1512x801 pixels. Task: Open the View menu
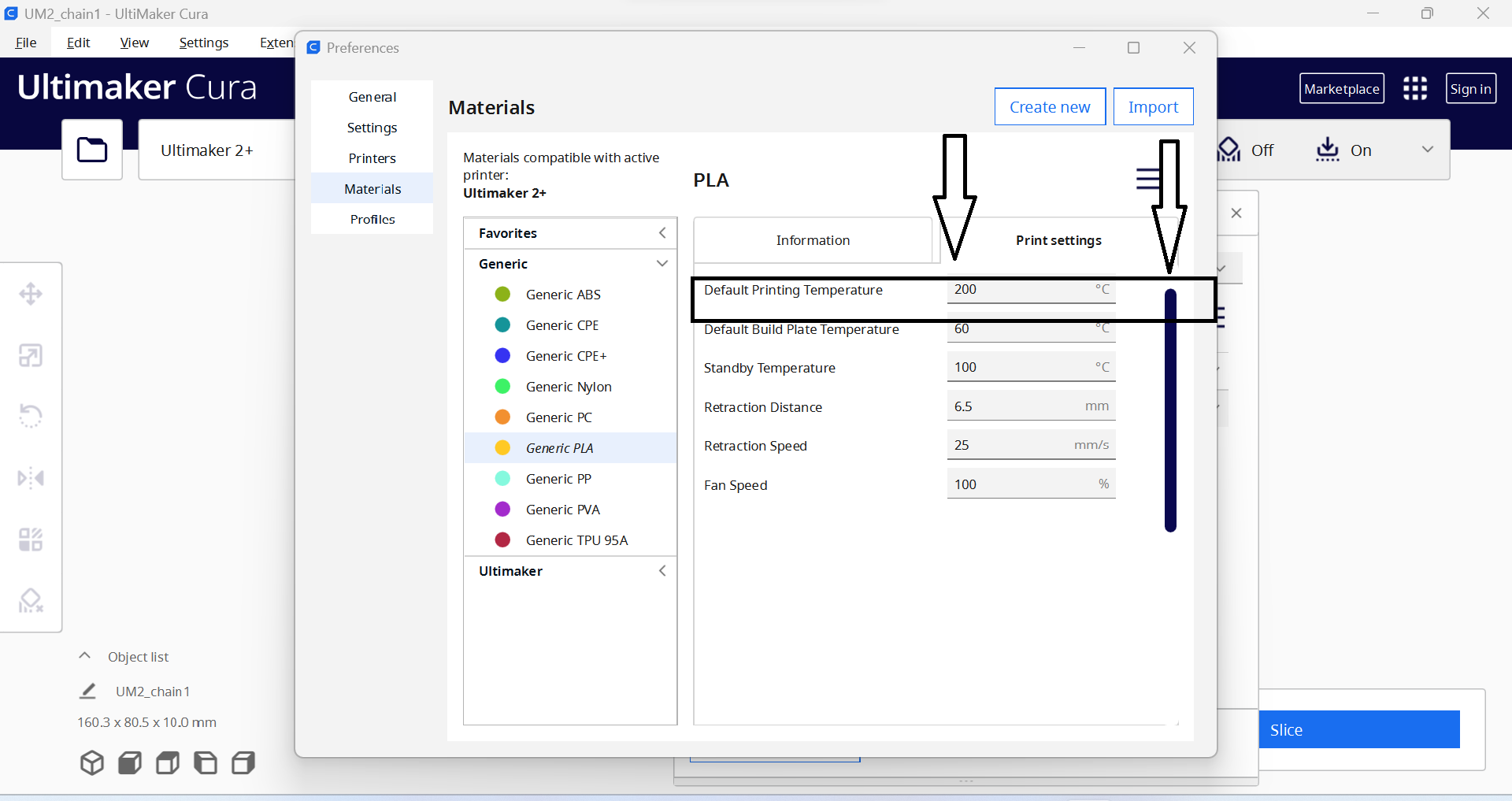(x=135, y=43)
